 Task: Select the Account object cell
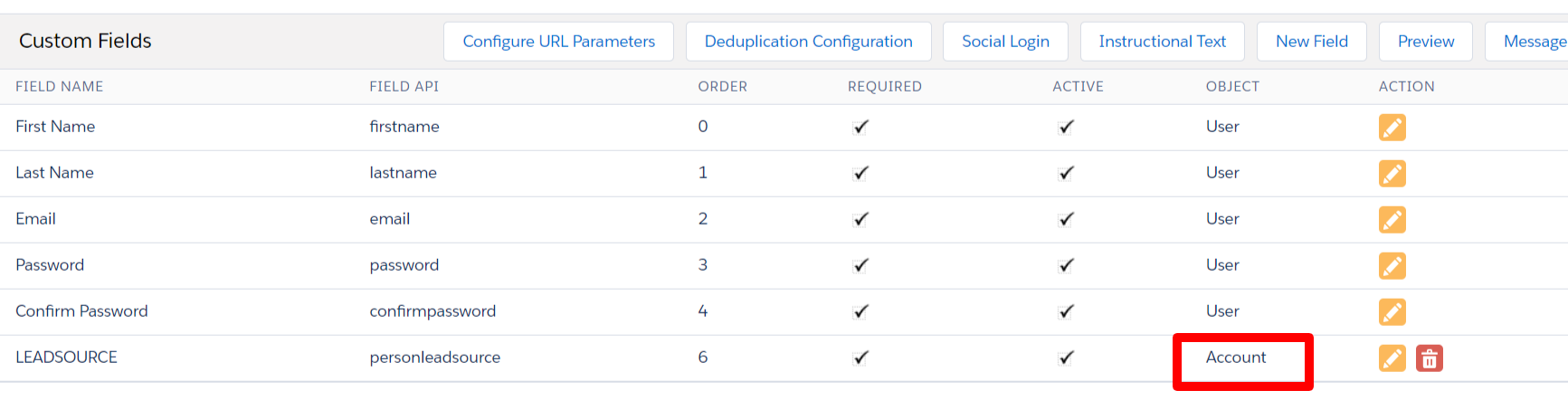1236,357
